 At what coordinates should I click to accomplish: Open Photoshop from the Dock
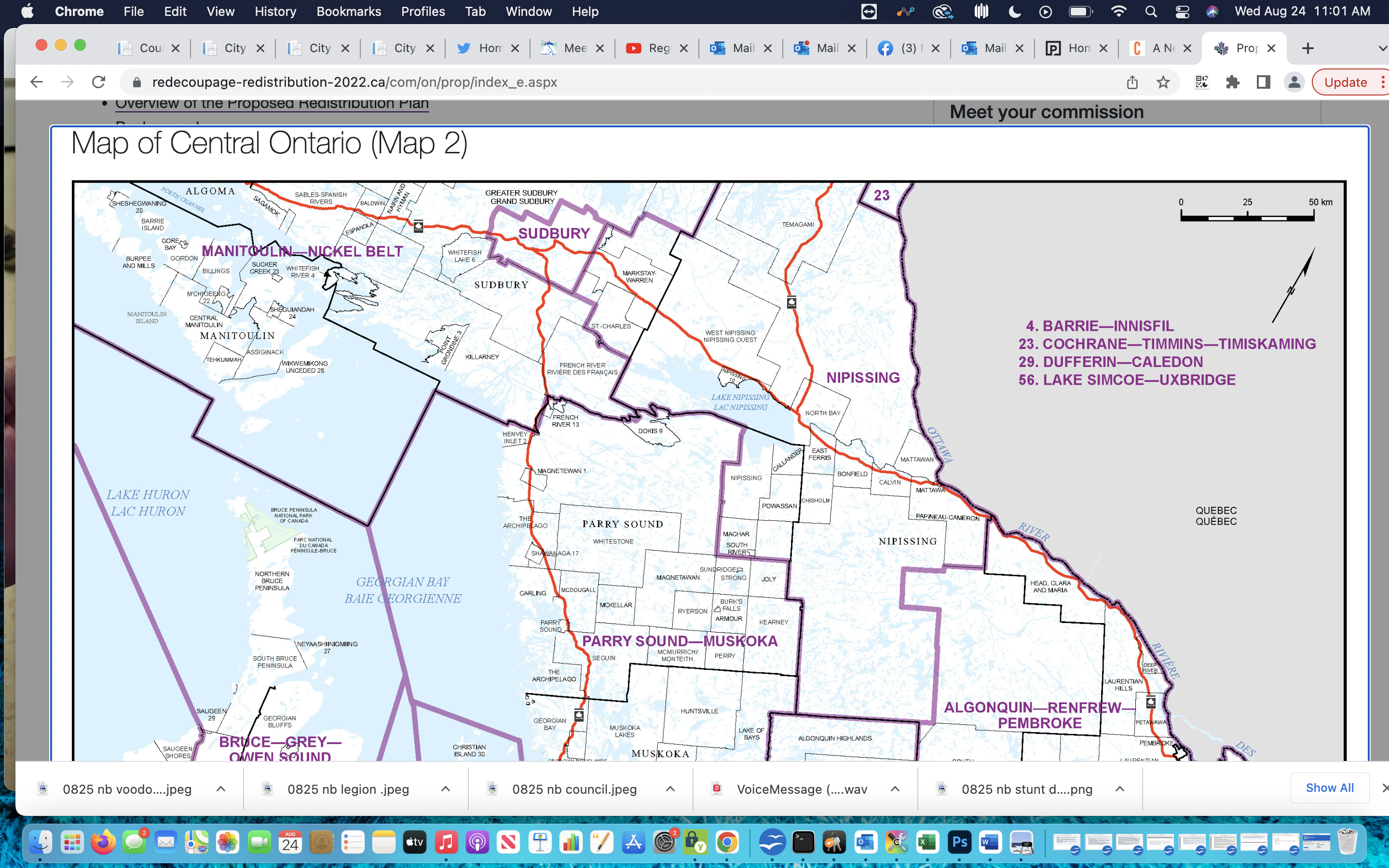[960, 842]
